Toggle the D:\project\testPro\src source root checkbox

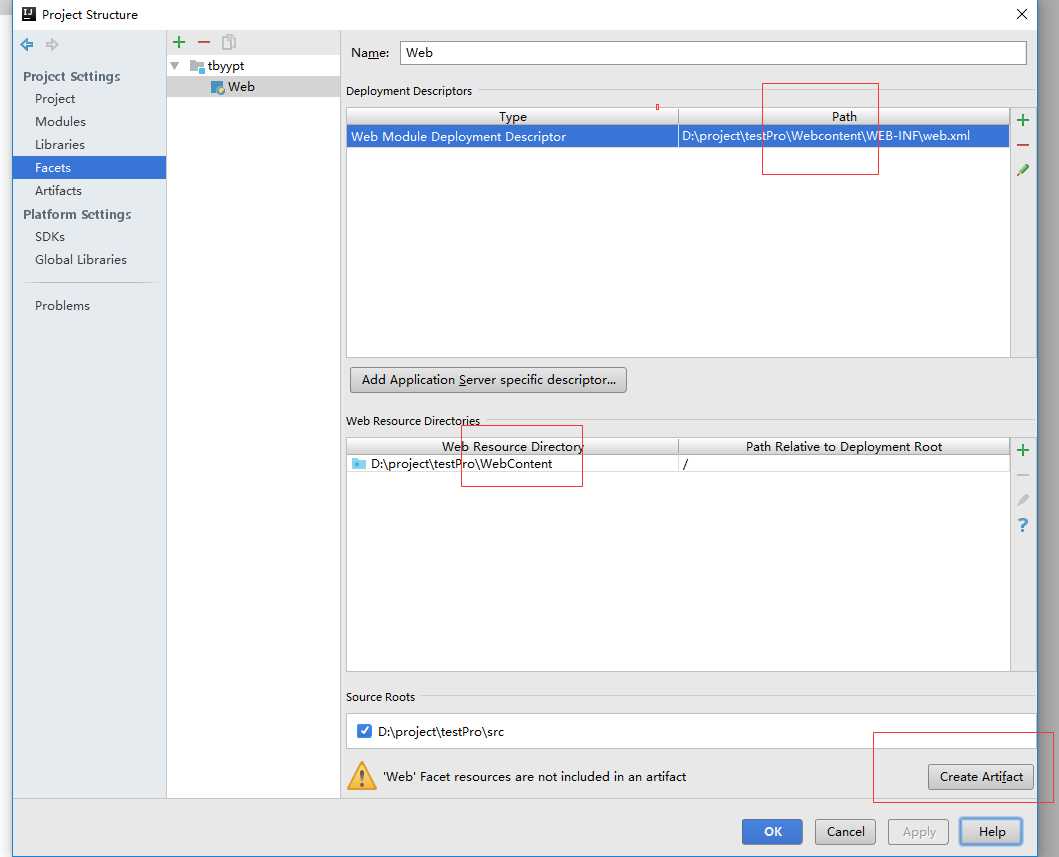point(364,731)
